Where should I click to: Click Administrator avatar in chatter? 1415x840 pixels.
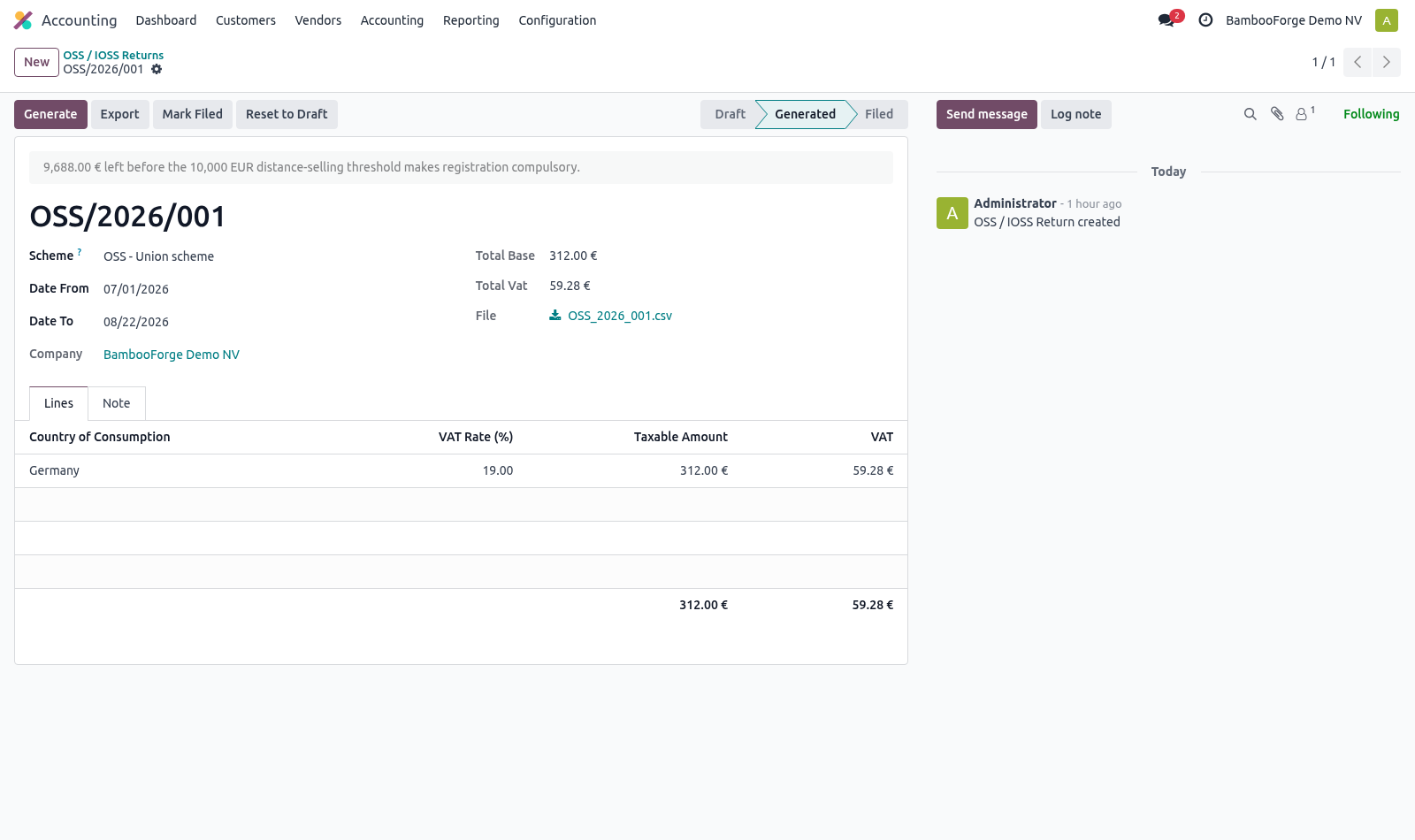[952, 213]
